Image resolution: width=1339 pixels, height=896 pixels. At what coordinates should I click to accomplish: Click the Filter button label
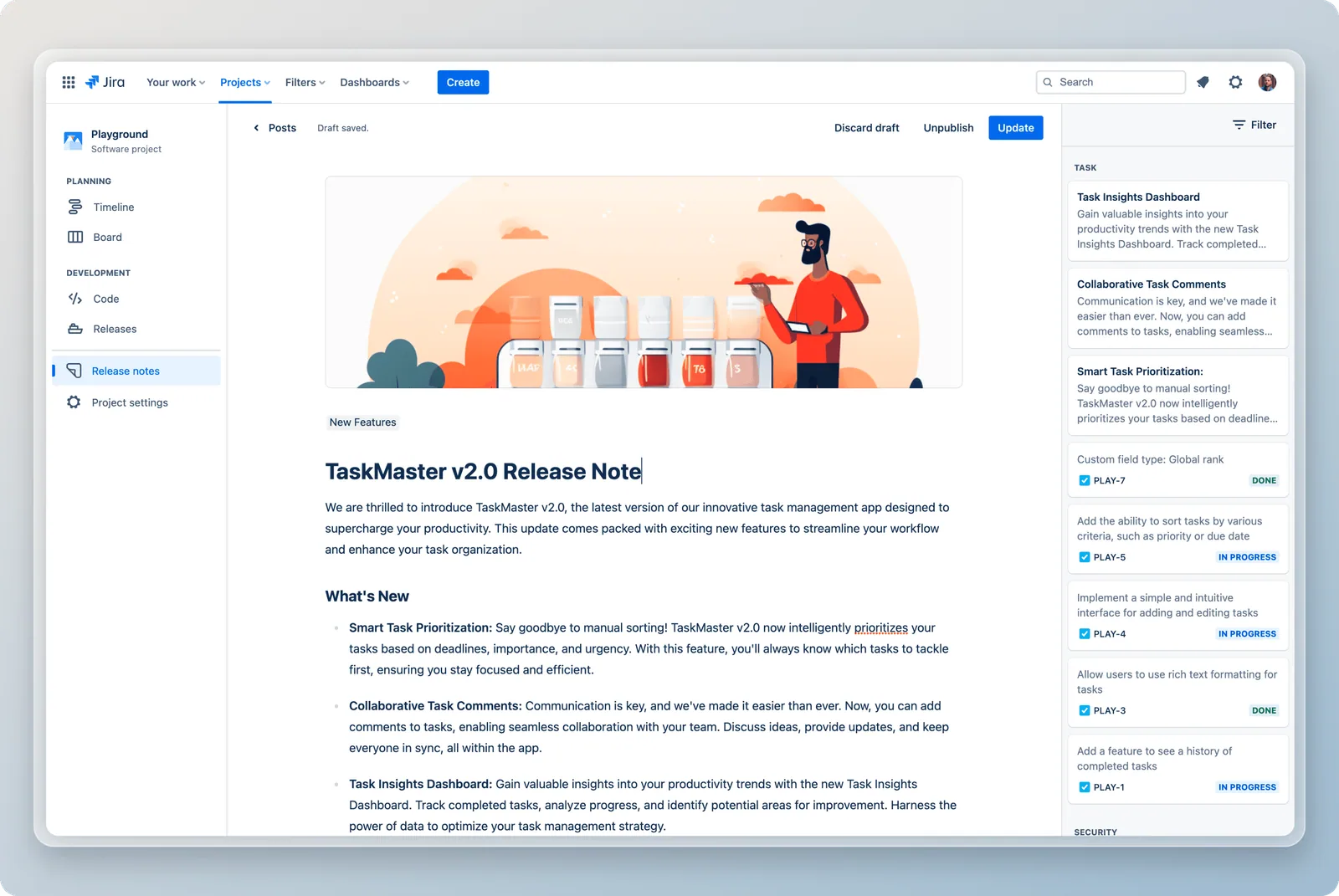tap(1263, 125)
